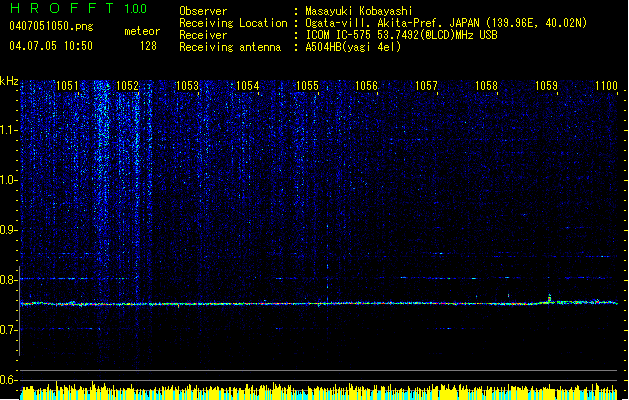Image resolution: width=629 pixels, height=400 pixels.
Task: Click the 0.9 kHz axis label
Action: (9, 230)
